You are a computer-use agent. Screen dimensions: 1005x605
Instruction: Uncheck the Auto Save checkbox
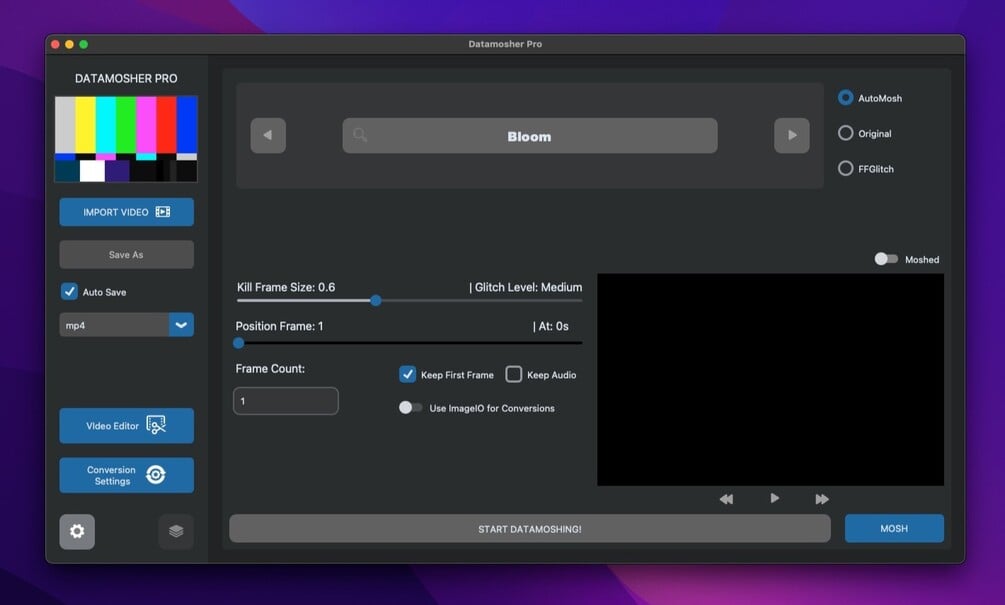(x=69, y=292)
